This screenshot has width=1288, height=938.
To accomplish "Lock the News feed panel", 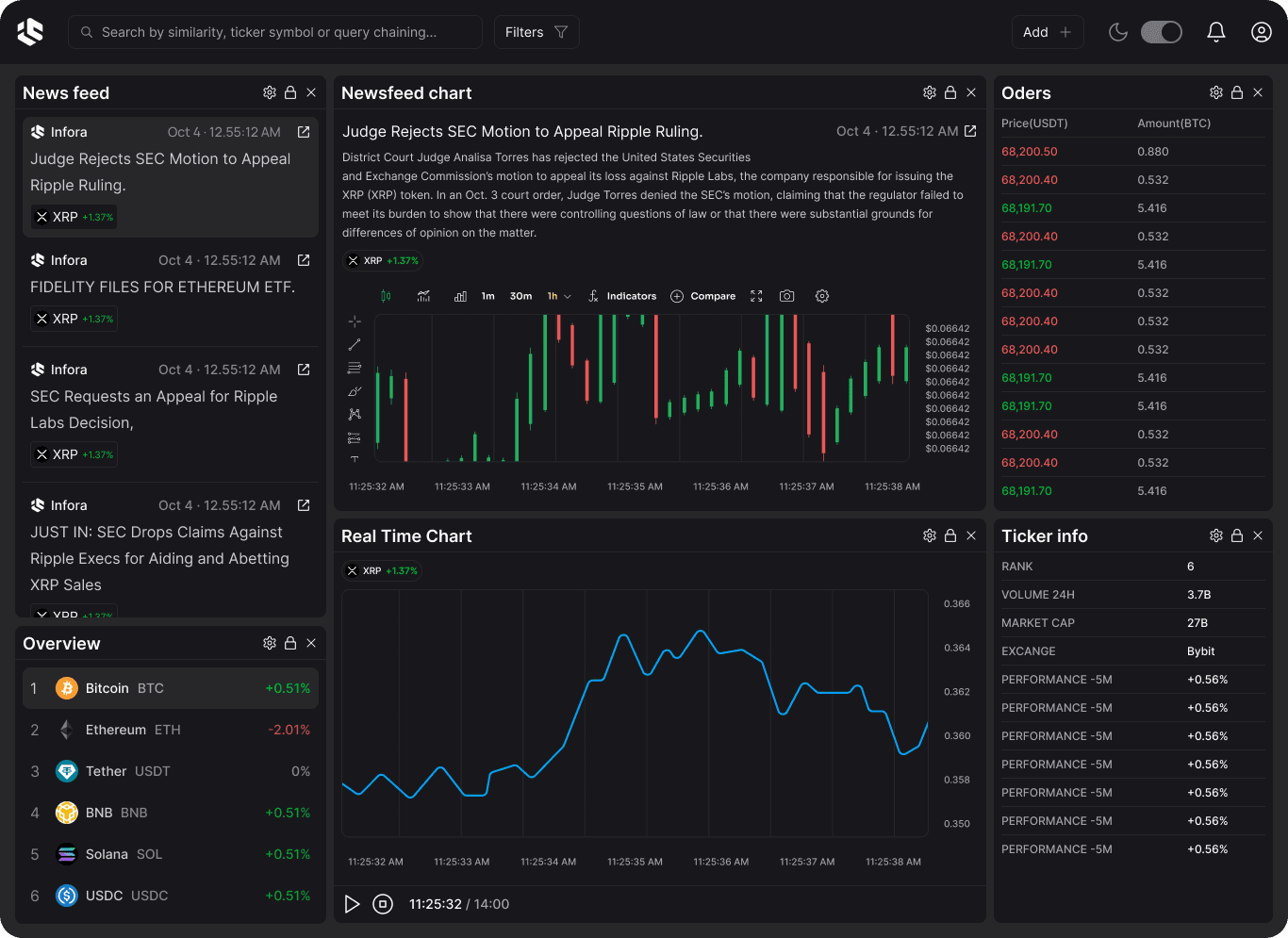I will 290,92.
